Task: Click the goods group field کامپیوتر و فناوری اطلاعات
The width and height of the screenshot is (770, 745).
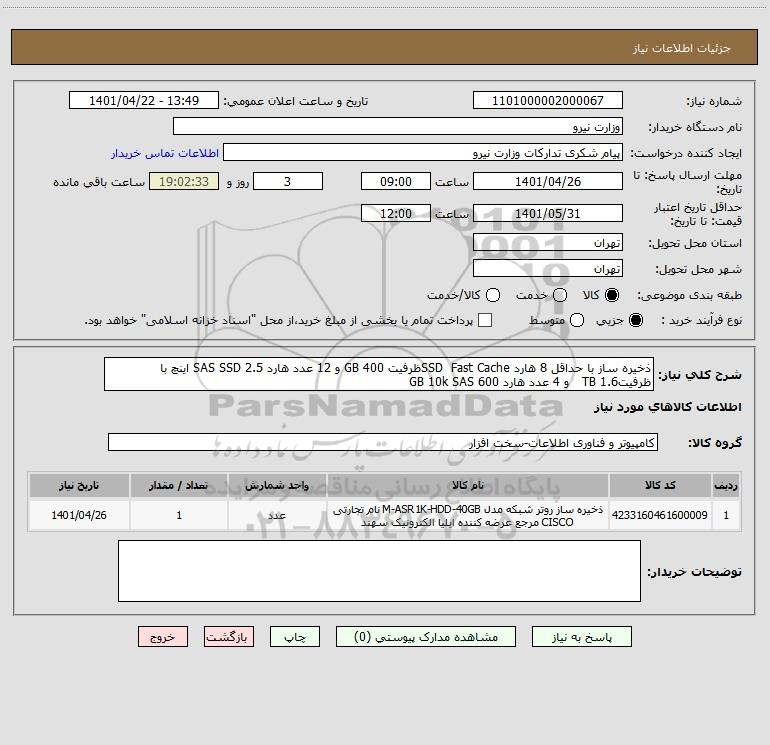Action: [x=383, y=442]
